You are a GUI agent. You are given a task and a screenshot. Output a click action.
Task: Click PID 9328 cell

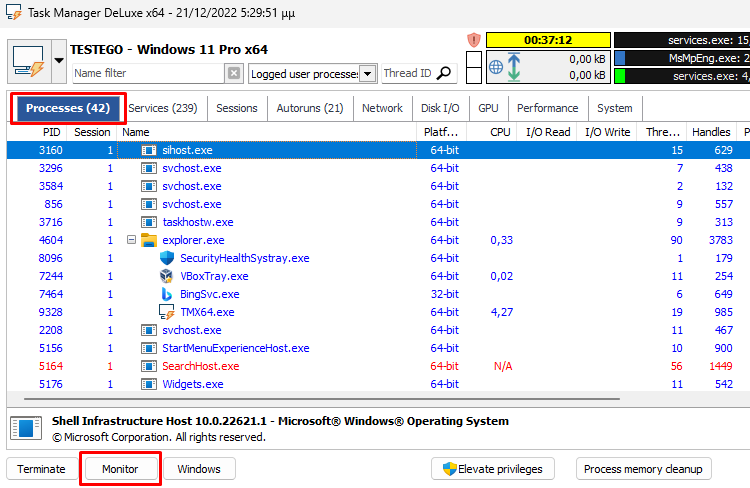click(x=50, y=312)
